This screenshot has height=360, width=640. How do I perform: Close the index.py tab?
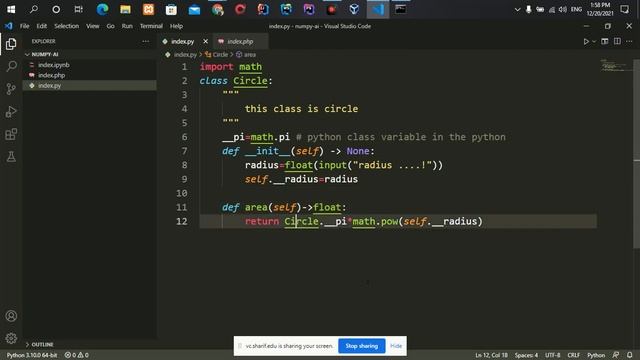(205, 41)
